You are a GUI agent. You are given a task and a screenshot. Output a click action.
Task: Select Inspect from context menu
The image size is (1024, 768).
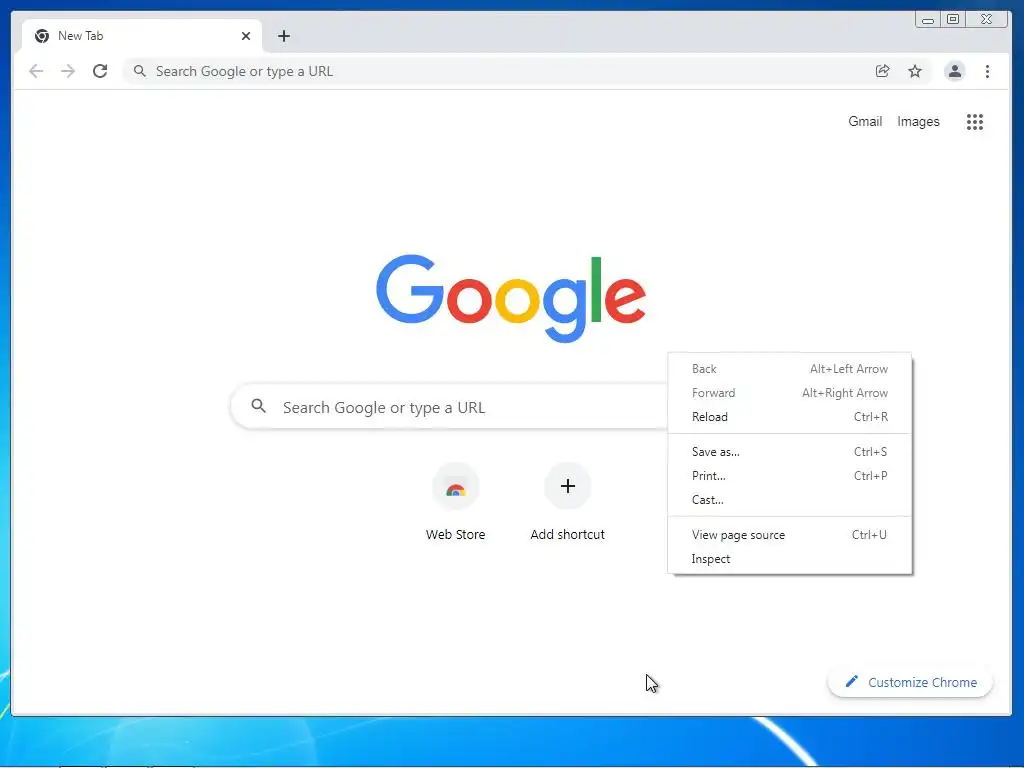pyautogui.click(x=790, y=559)
